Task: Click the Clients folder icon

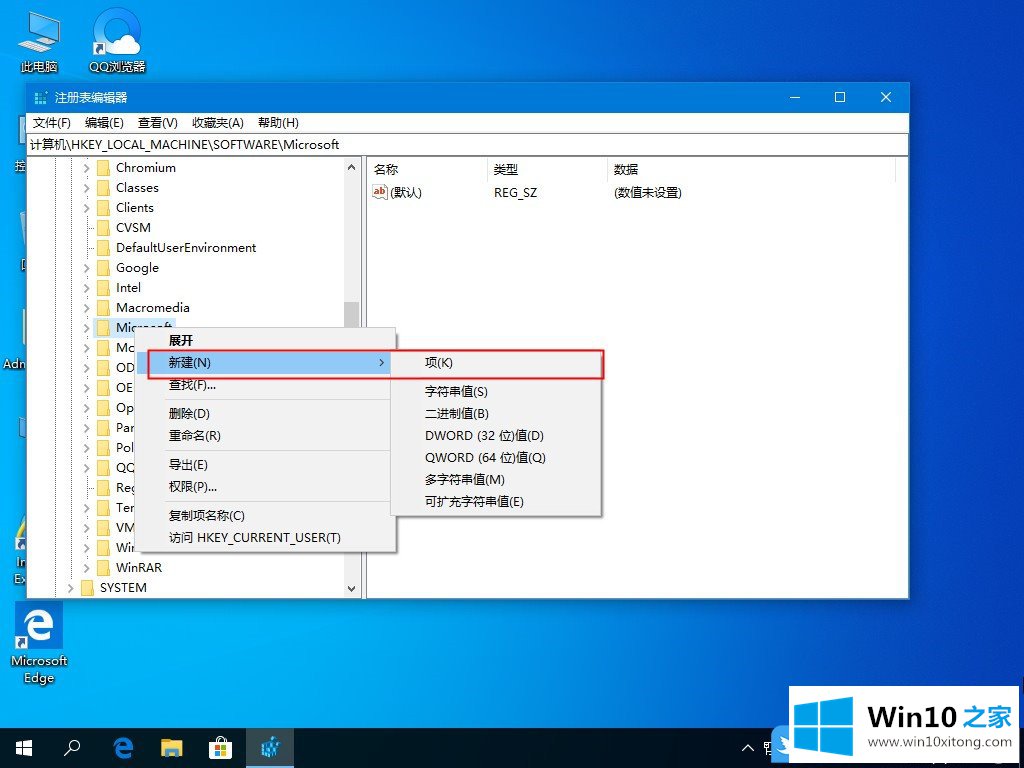Action: tap(103, 208)
